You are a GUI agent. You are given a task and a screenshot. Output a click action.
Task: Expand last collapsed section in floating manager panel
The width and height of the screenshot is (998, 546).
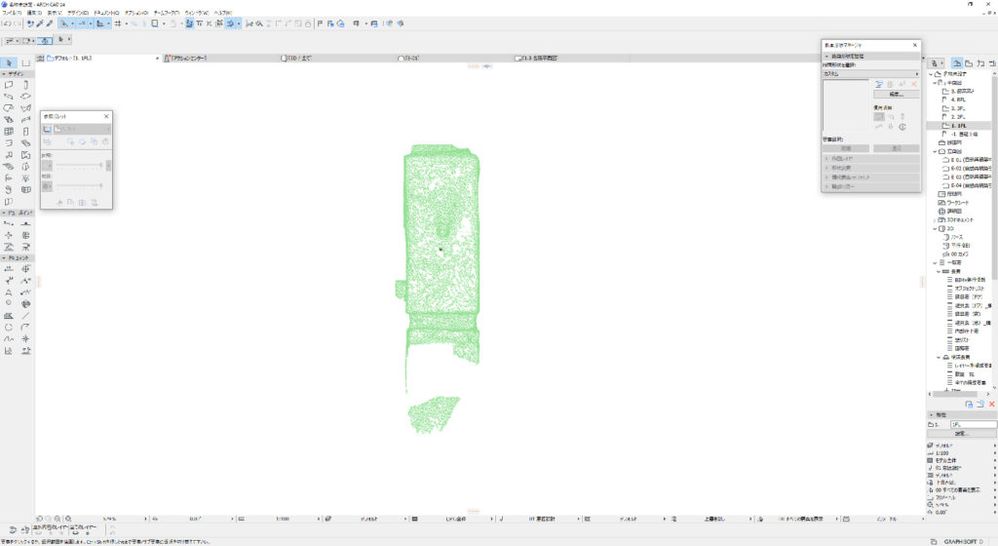pos(827,186)
